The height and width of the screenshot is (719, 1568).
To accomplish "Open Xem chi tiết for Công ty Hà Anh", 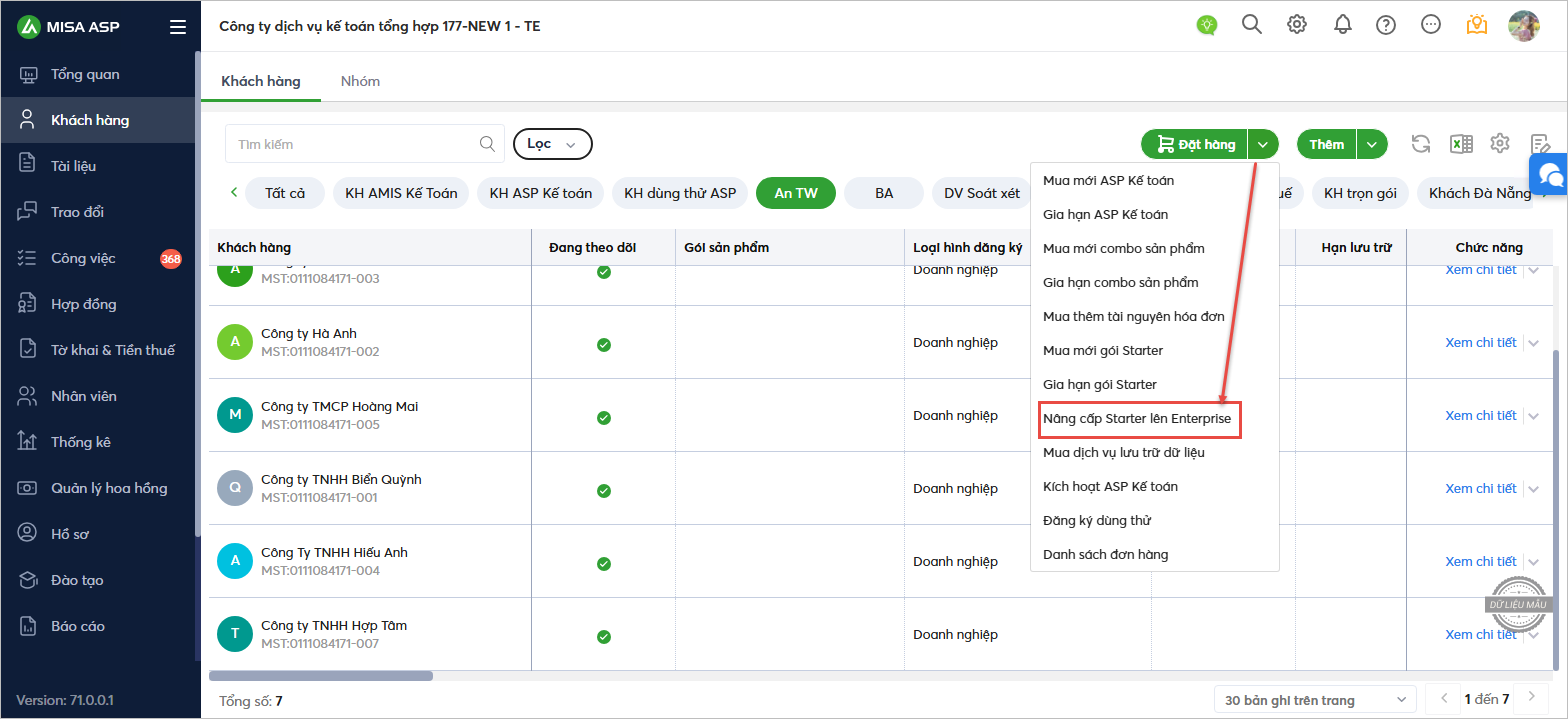I will coord(1480,343).
